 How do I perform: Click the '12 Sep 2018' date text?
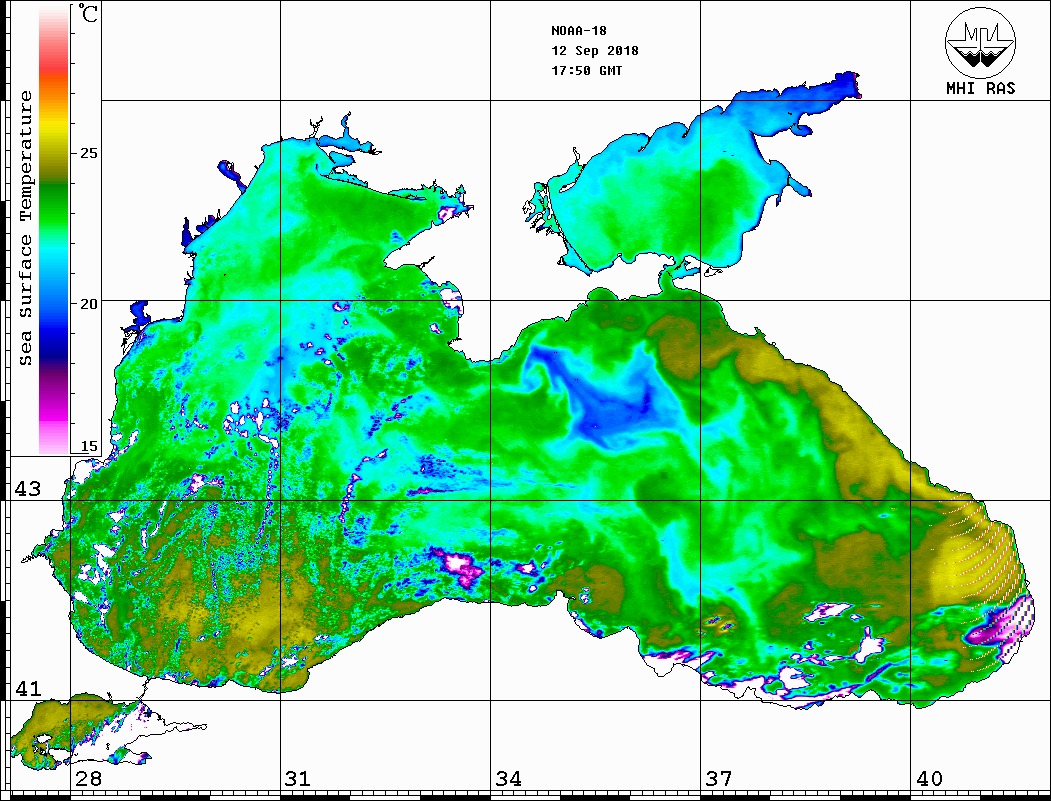(595, 51)
